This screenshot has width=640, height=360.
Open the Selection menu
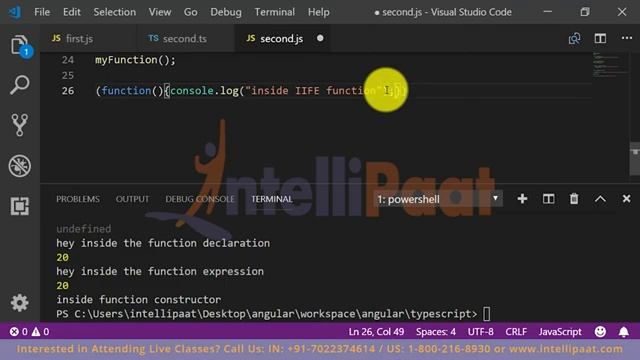pos(115,12)
